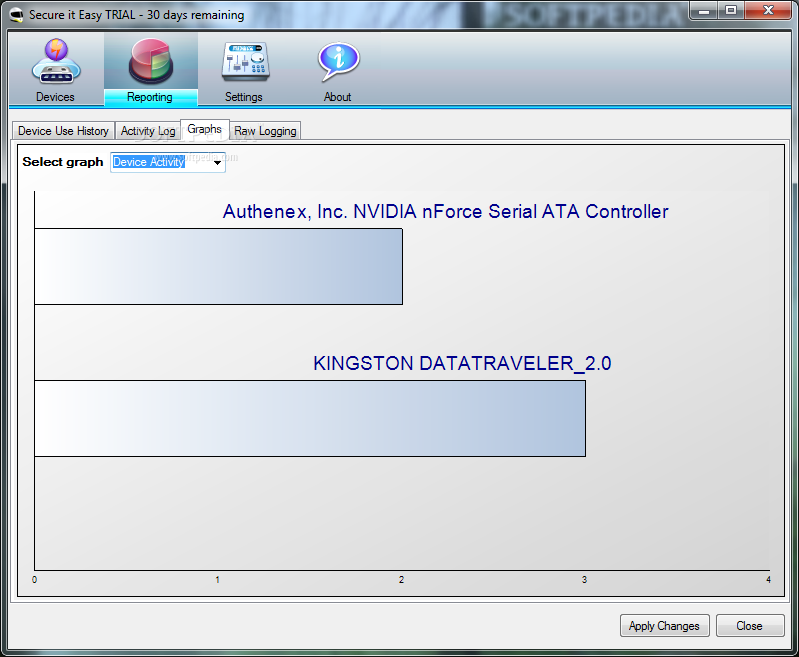Minimize the Secure it Easy window

point(704,10)
